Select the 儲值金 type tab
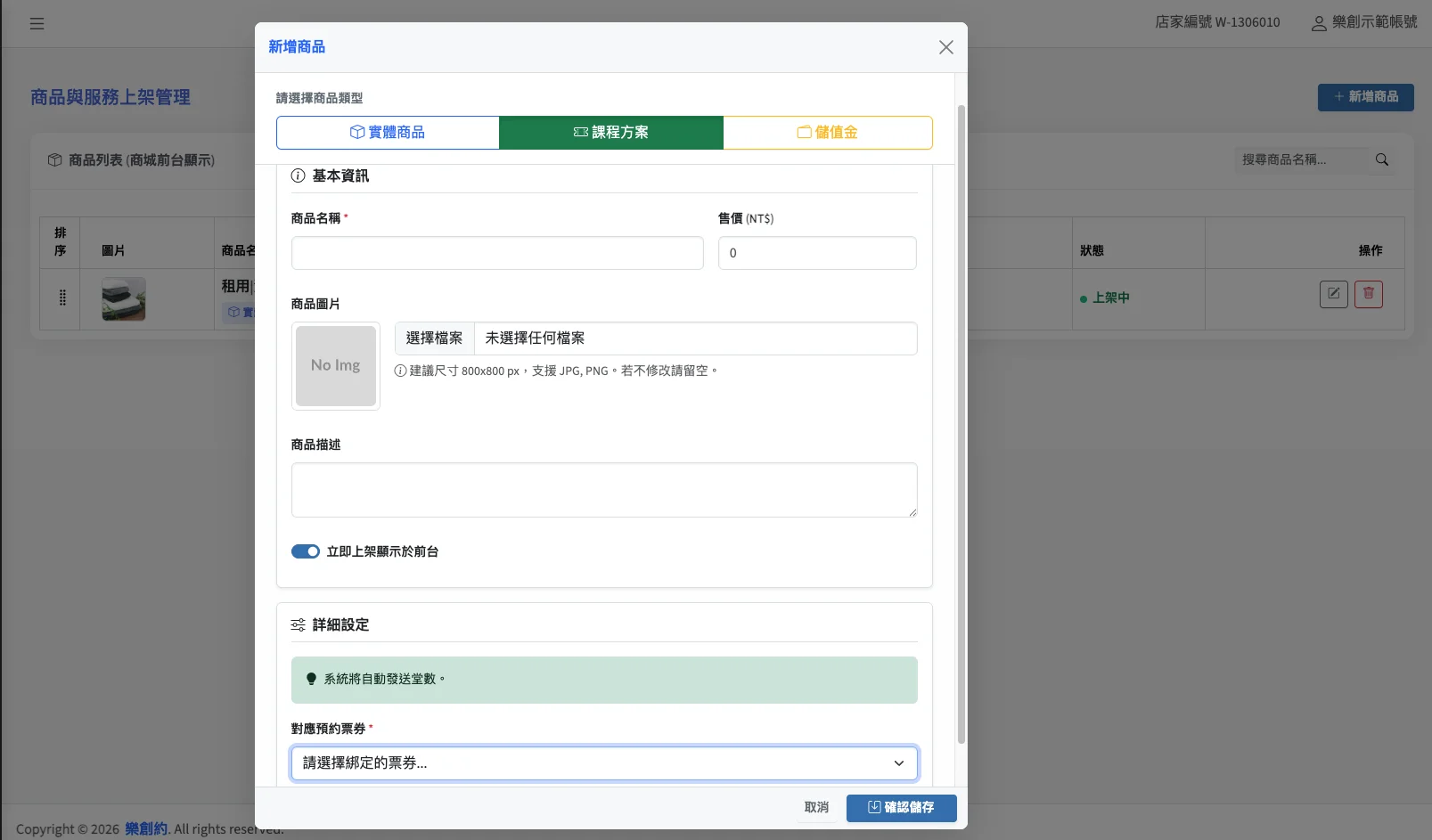This screenshot has height=840, width=1432. (828, 133)
